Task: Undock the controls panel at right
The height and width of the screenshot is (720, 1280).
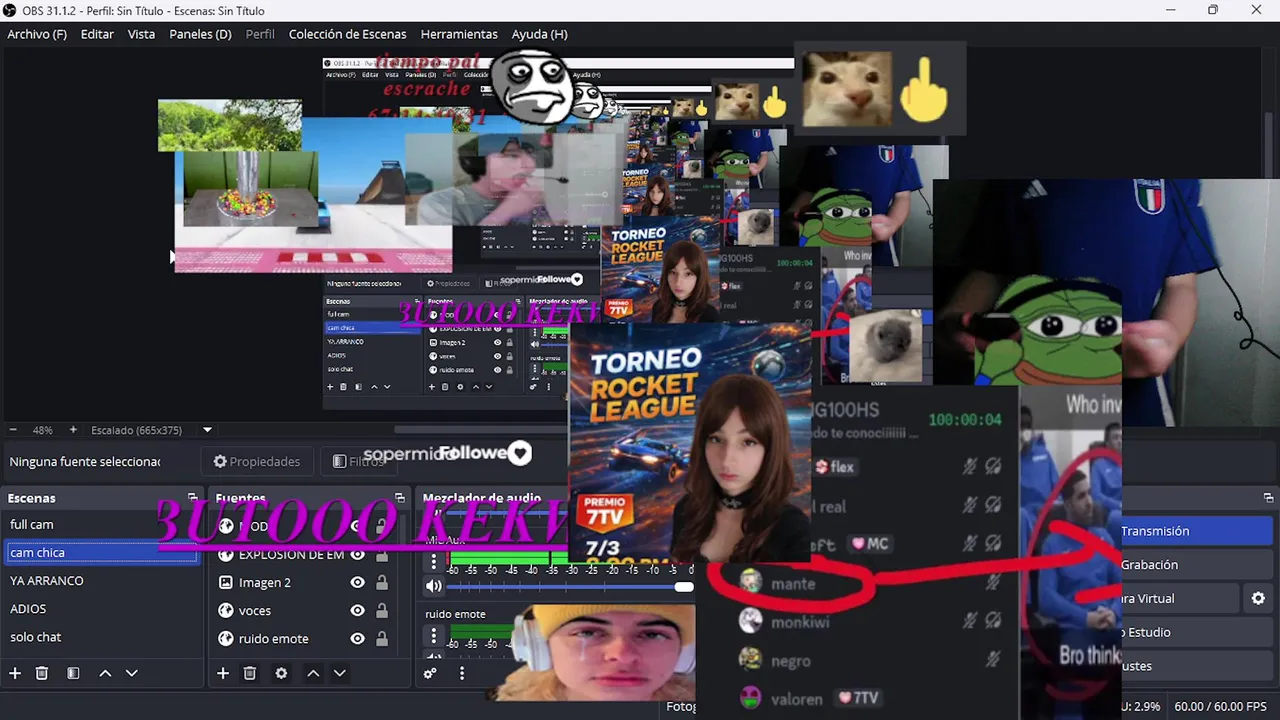Action: point(1268,497)
